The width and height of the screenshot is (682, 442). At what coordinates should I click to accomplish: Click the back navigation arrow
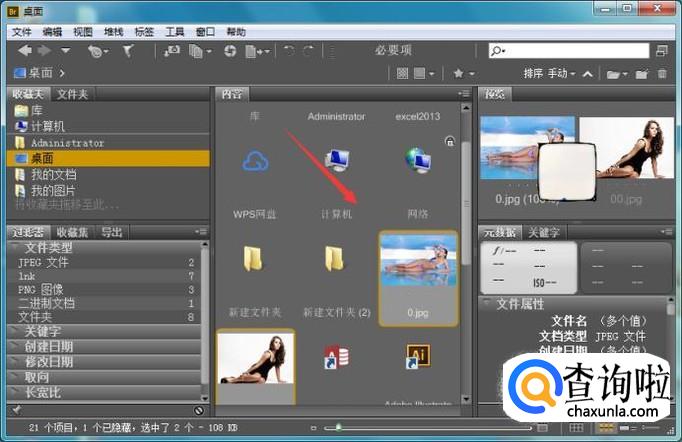[x=25, y=51]
